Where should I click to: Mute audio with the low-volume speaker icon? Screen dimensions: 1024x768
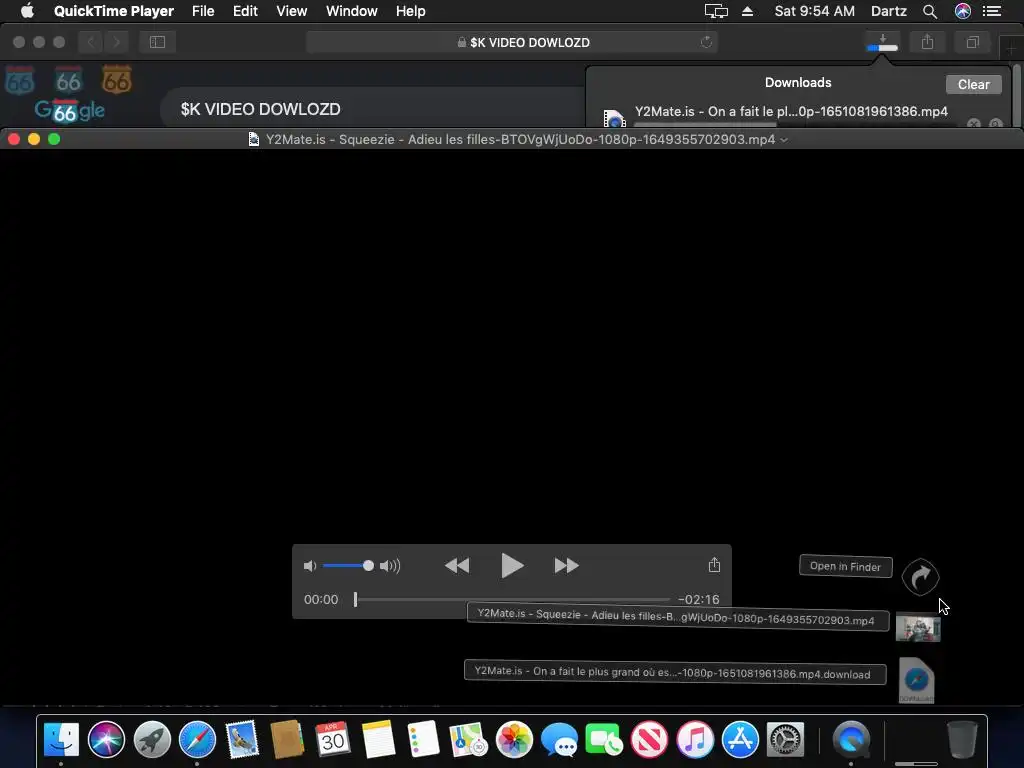310,566
